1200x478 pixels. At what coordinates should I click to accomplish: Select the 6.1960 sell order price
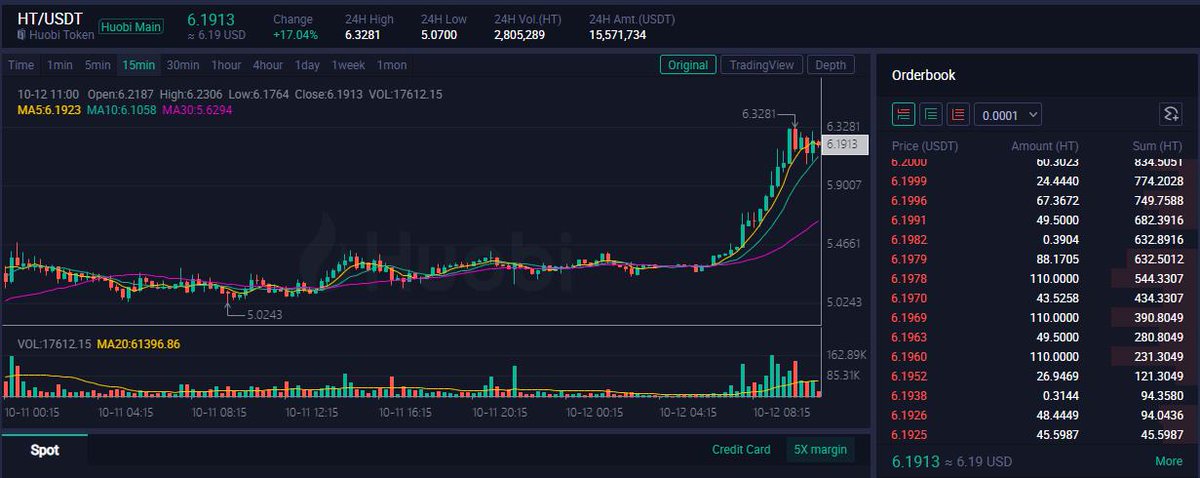pyautogui.click(x=908, y=357)
